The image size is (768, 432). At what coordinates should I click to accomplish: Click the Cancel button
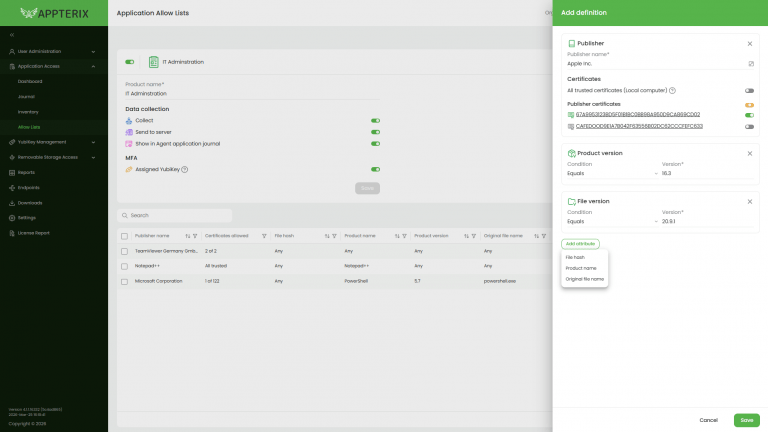tap(708, 420)
